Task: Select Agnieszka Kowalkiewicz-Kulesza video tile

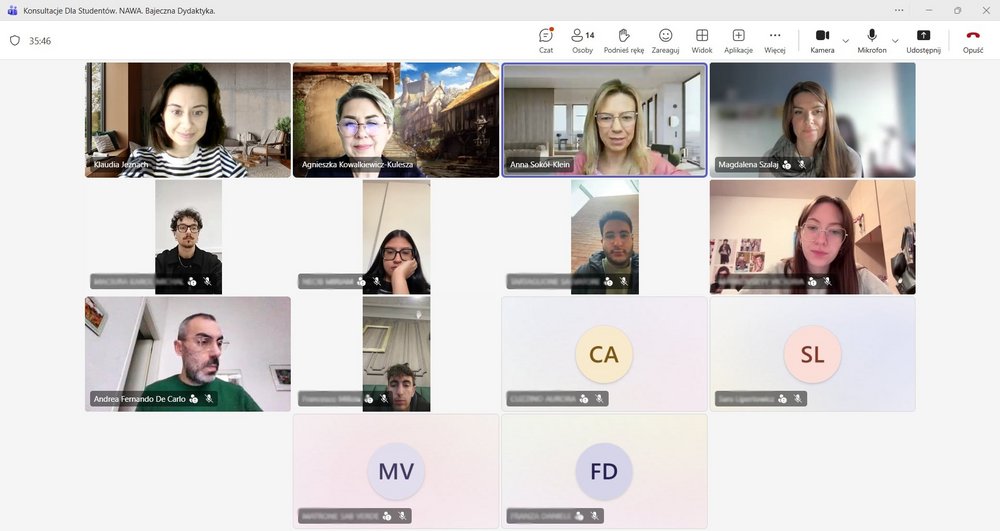Action: point(396,120)
